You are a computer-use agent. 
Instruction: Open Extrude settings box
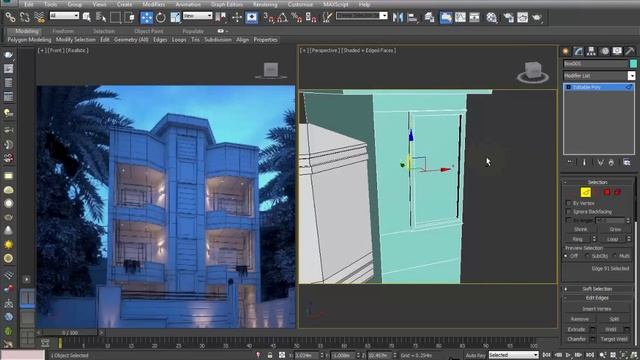pos(593,329)
